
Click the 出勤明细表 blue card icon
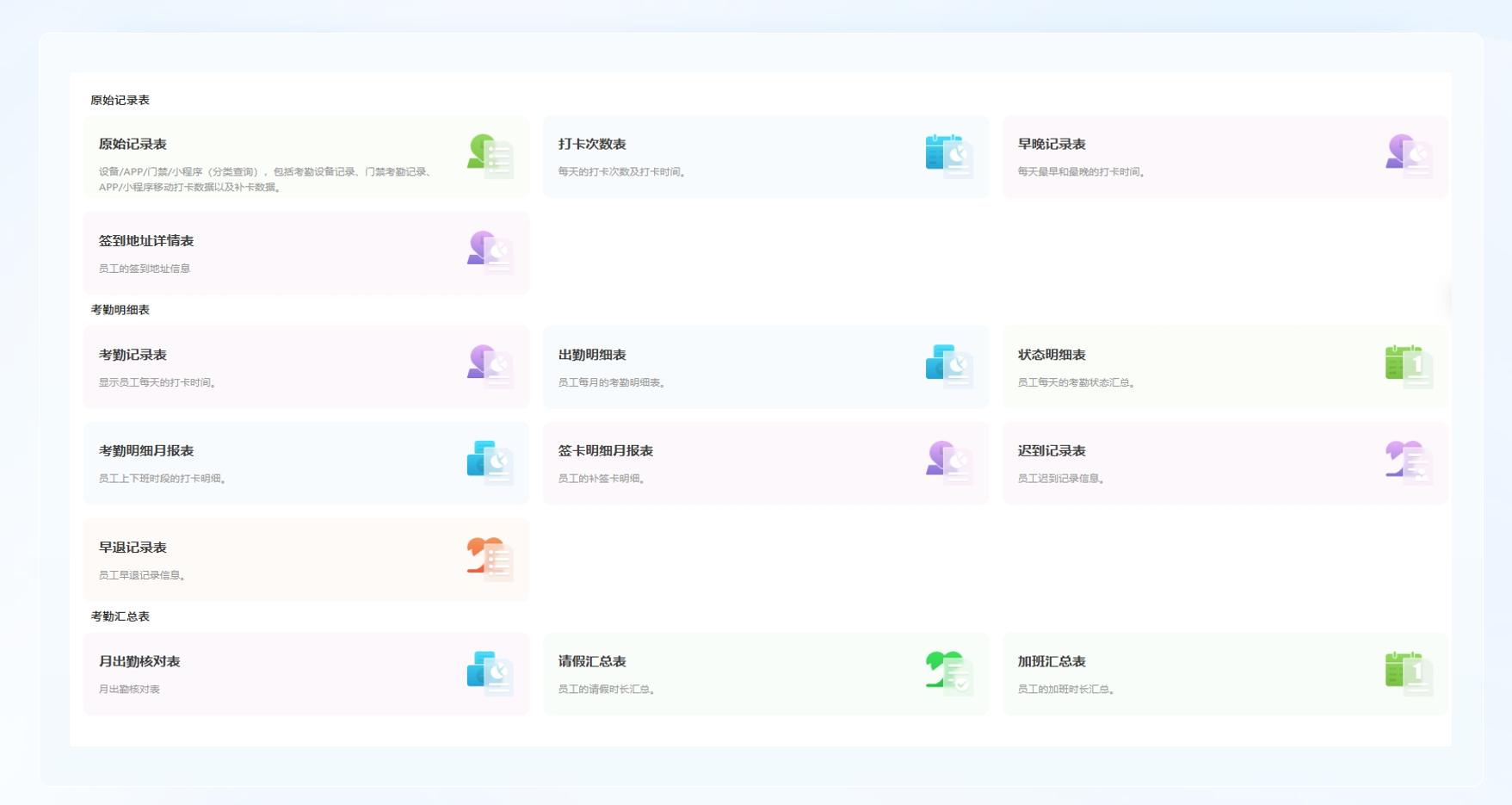[x=949, y=367]
